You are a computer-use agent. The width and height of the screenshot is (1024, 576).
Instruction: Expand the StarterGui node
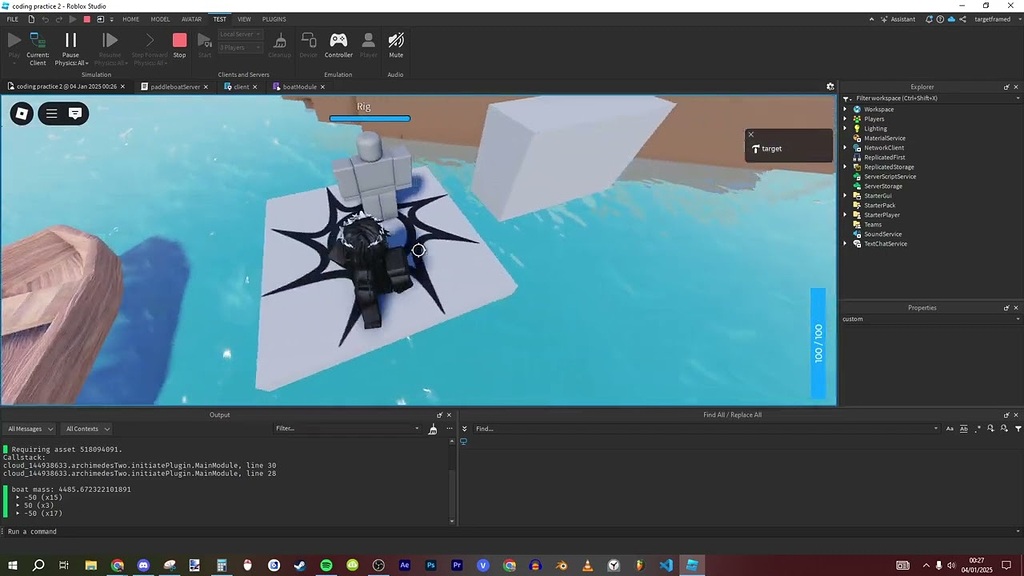pos(845,196)
